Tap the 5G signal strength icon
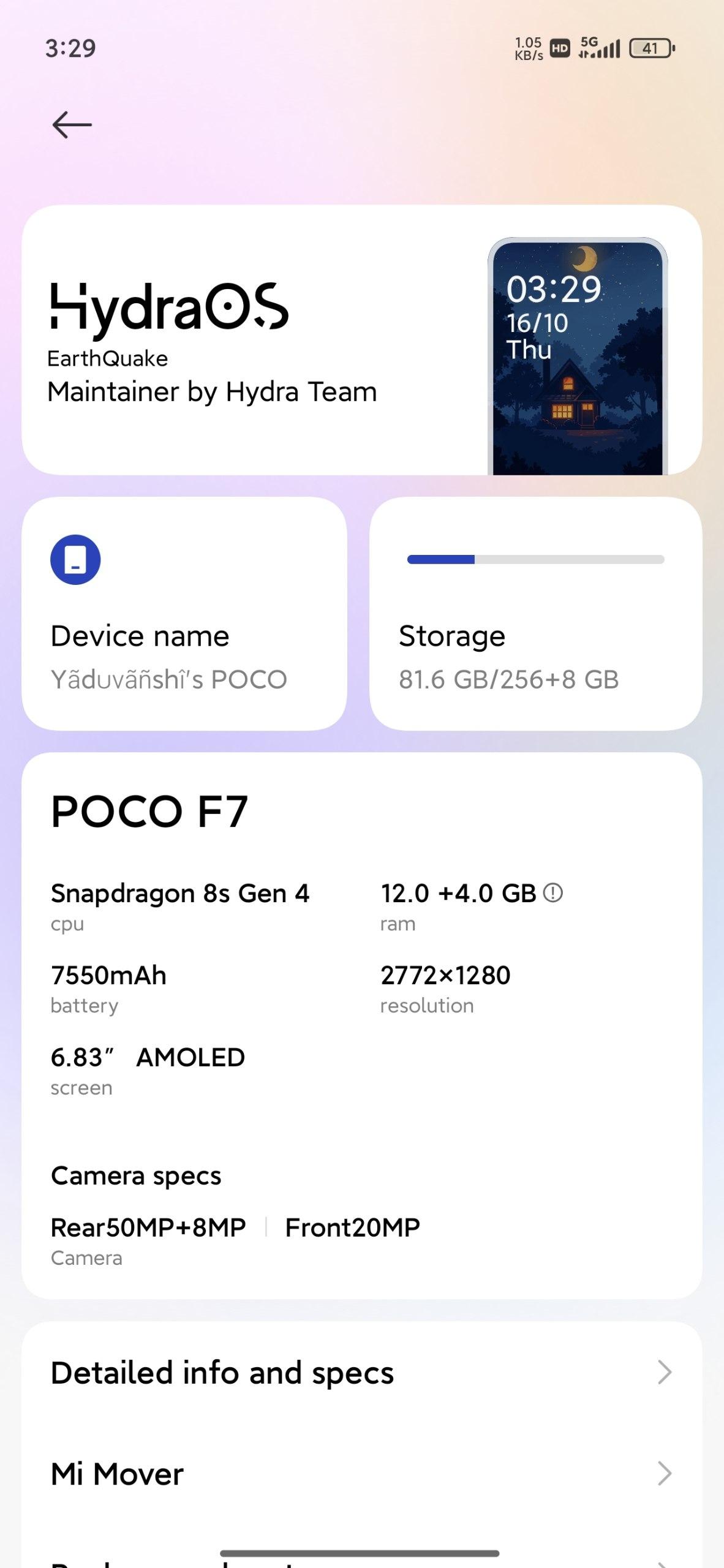The image size is (724, 1568). pos(600,47)
